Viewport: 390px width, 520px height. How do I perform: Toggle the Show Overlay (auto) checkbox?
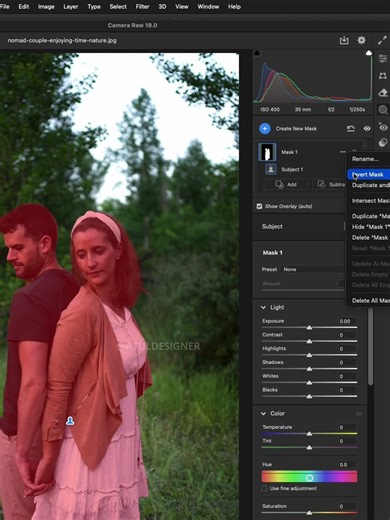click(259, 206)
